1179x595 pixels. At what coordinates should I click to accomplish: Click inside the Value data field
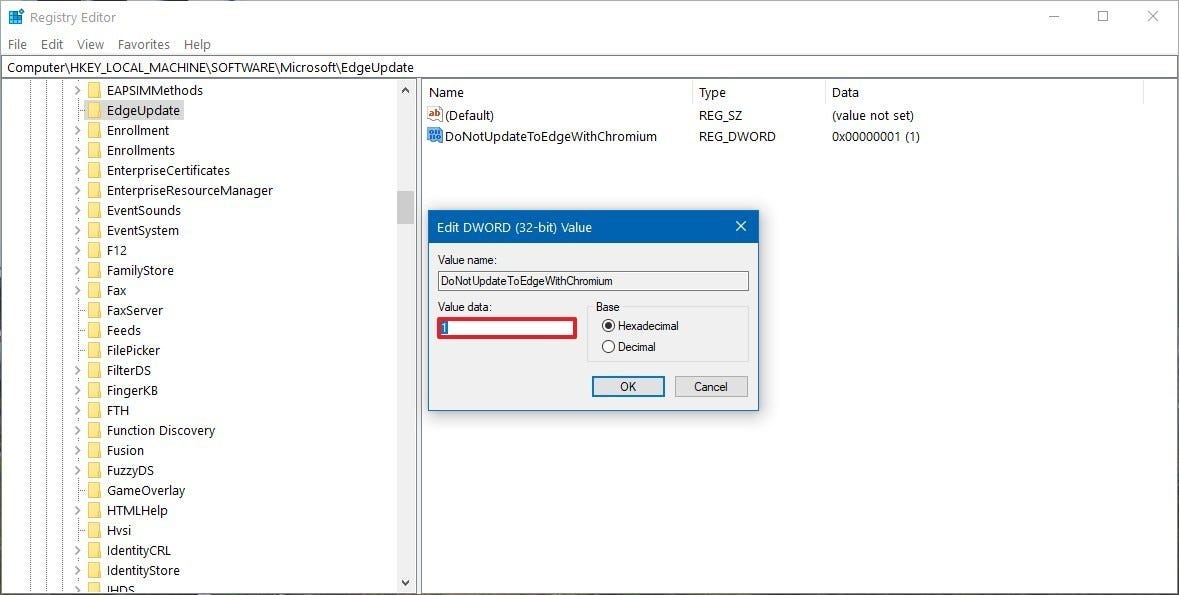click(507, 328)
